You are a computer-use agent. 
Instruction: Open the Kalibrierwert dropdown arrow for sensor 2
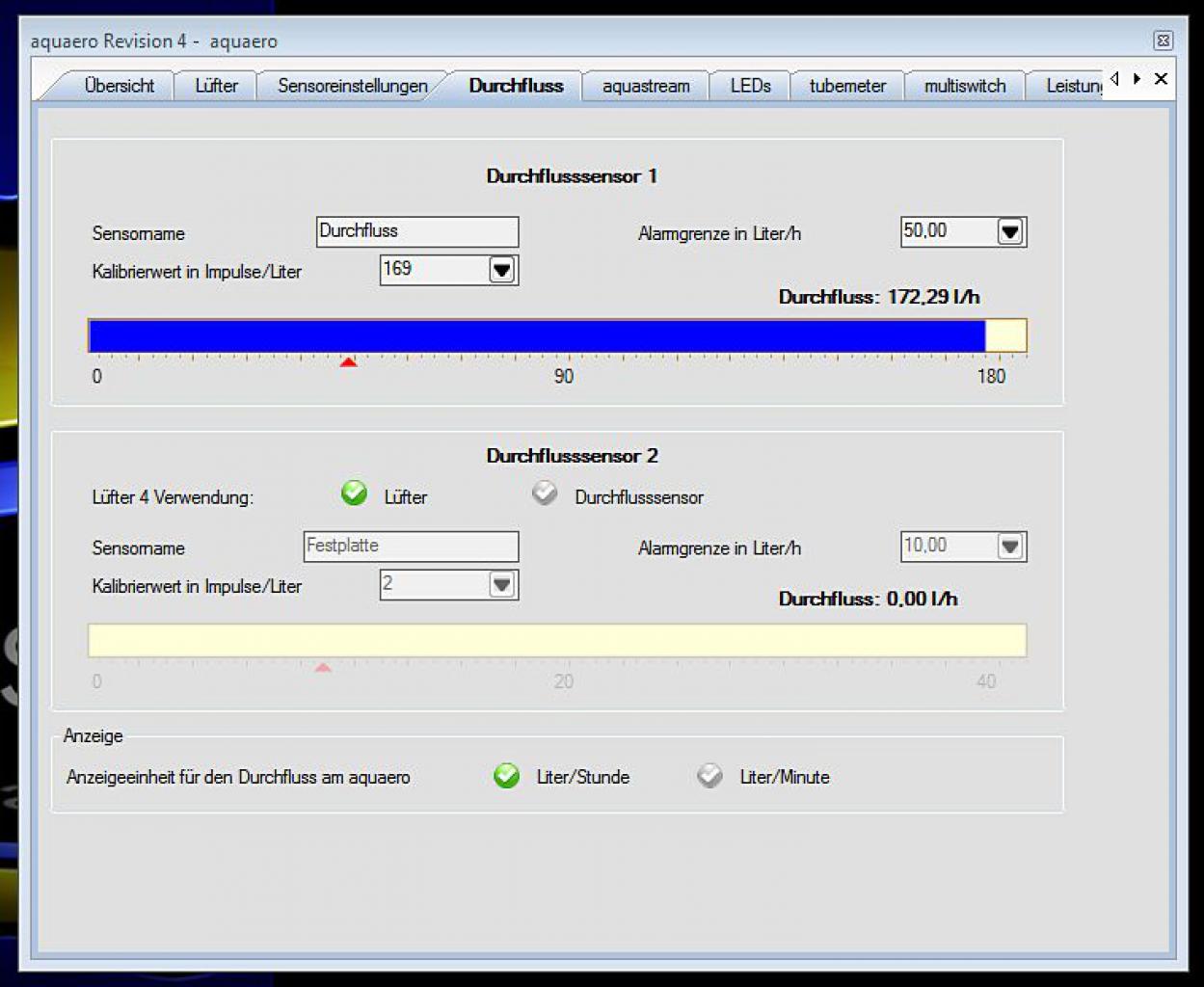(x=502, y=585)
